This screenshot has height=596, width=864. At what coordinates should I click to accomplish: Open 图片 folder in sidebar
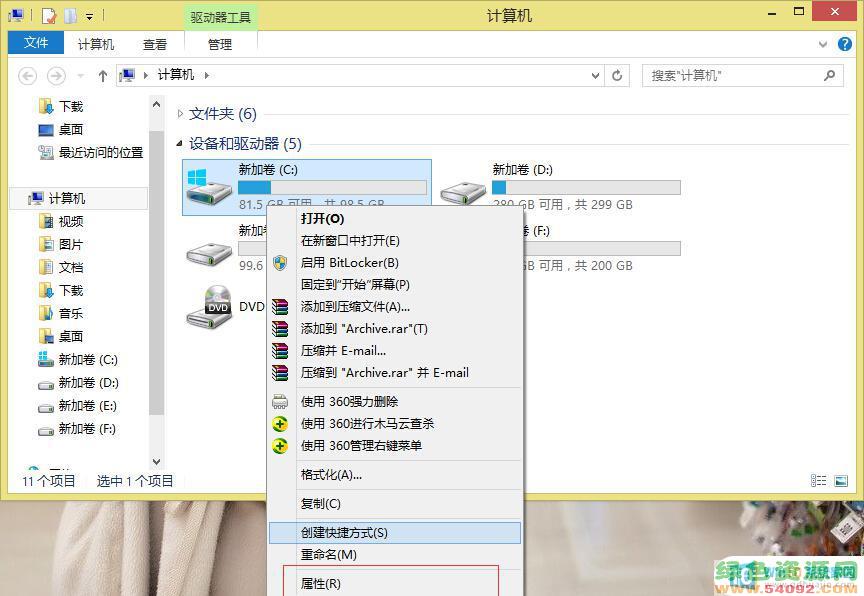[x=61, y=245]
